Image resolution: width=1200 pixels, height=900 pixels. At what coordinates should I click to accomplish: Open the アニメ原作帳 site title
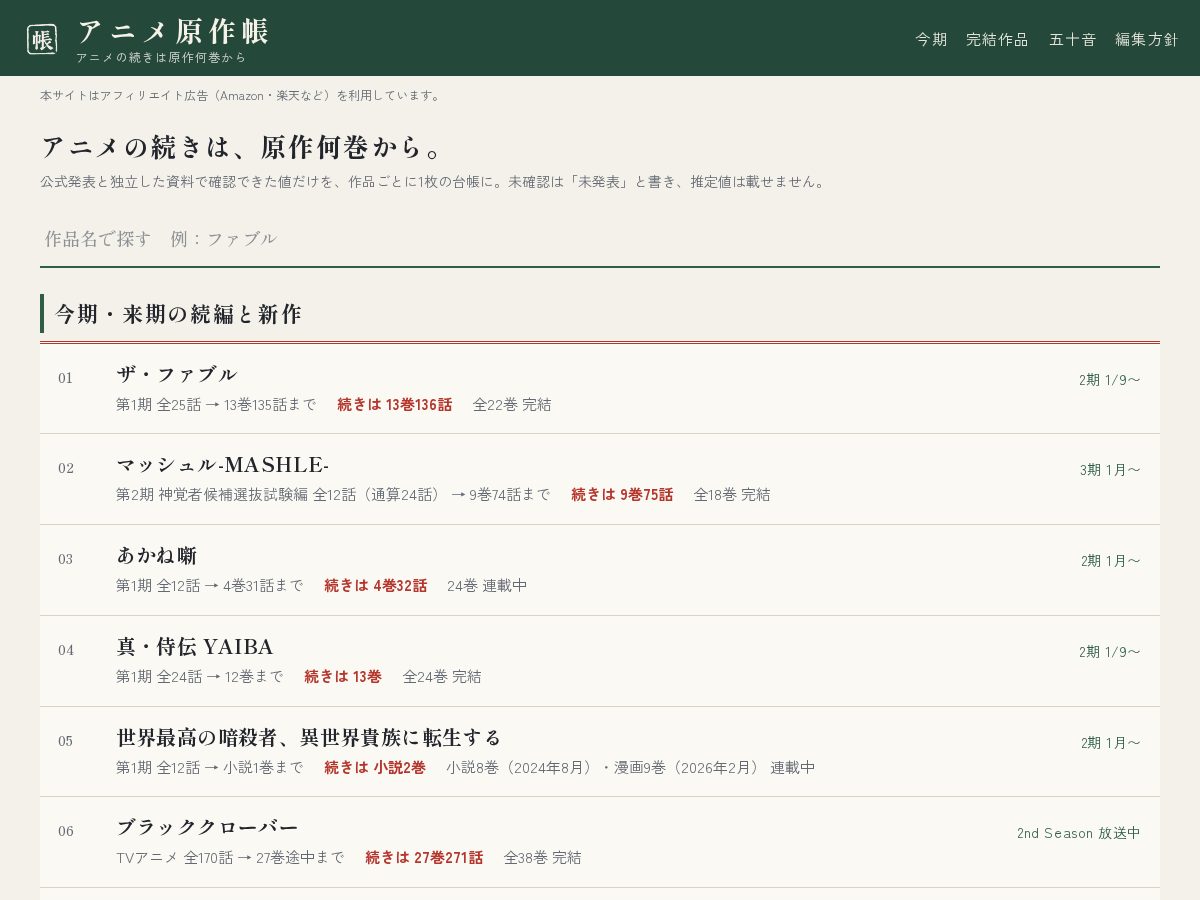coord(173,31)
